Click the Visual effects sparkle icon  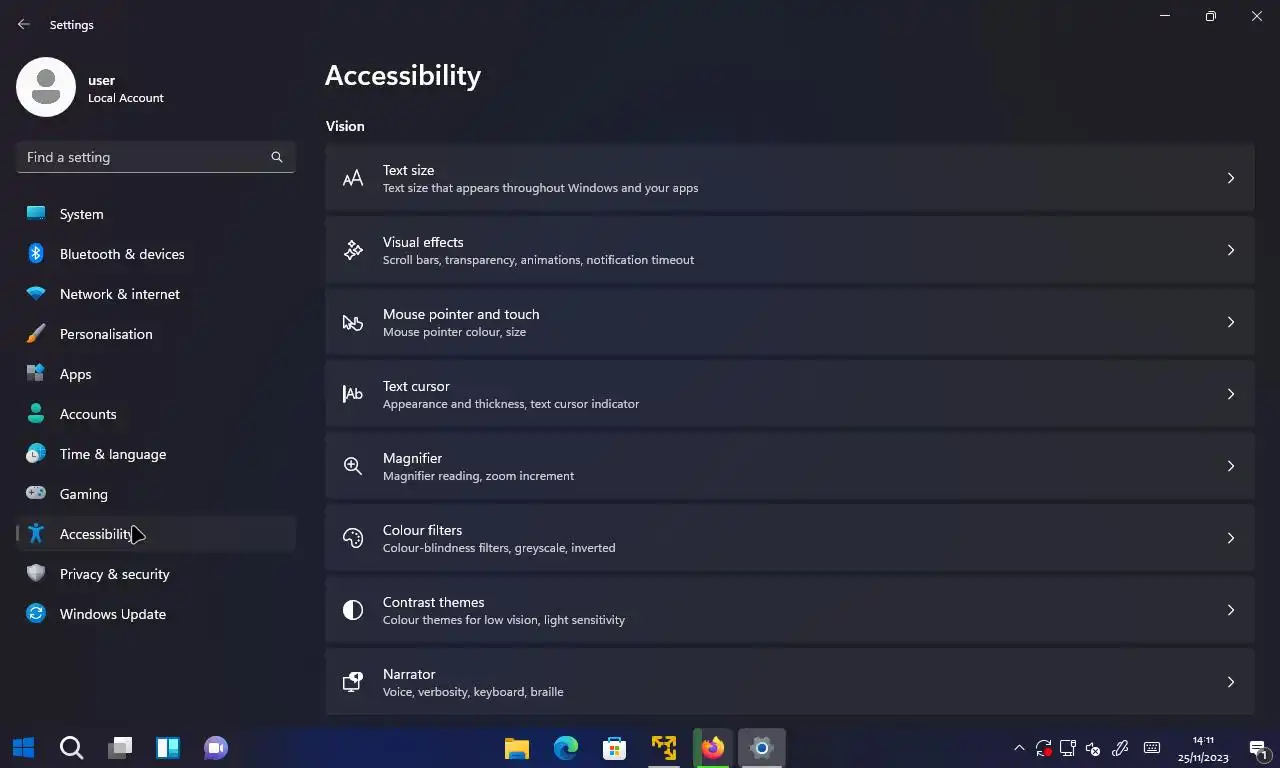click(353, 250)
